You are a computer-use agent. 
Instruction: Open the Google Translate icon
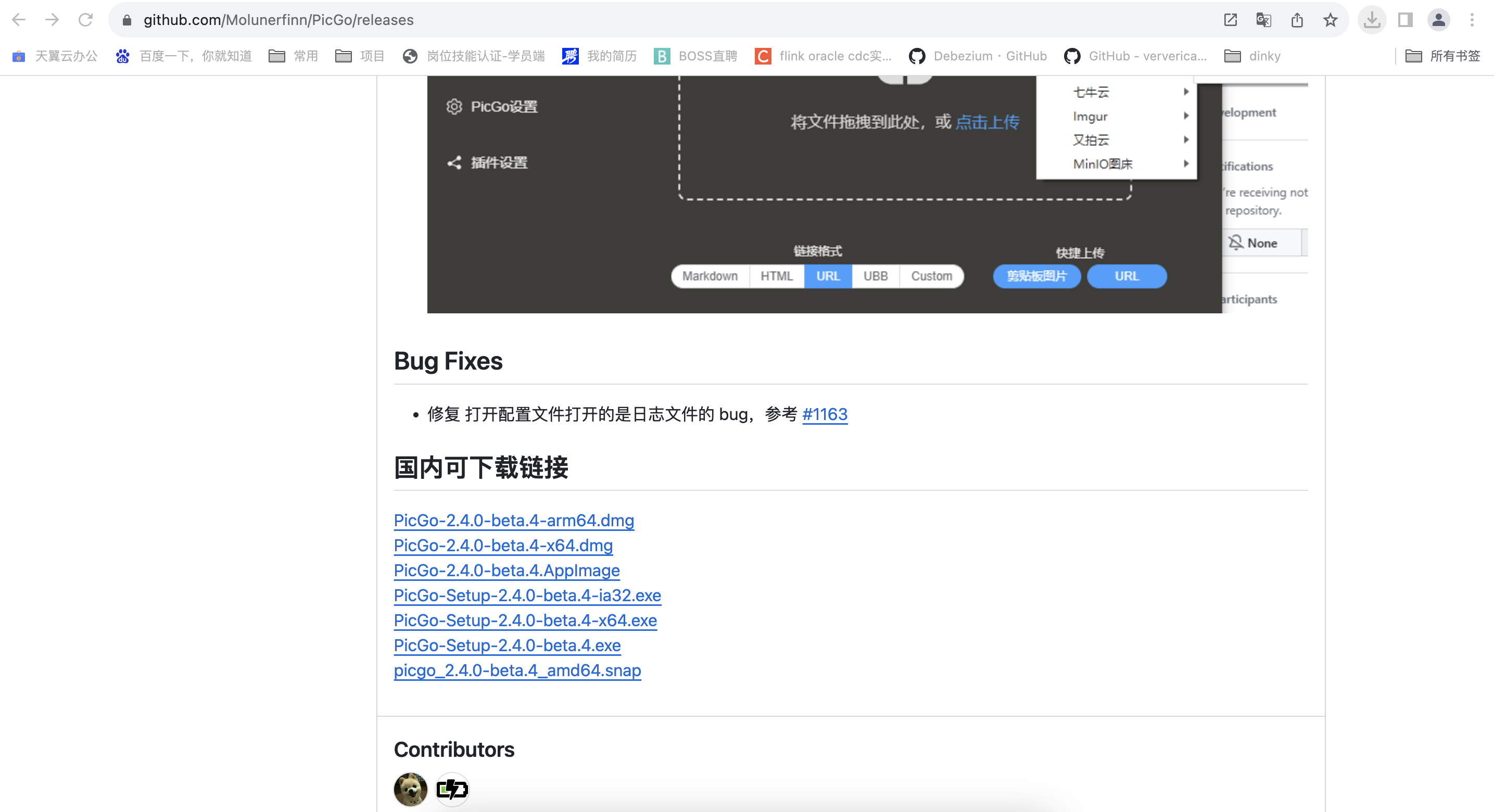click(x=1263, y=20)
